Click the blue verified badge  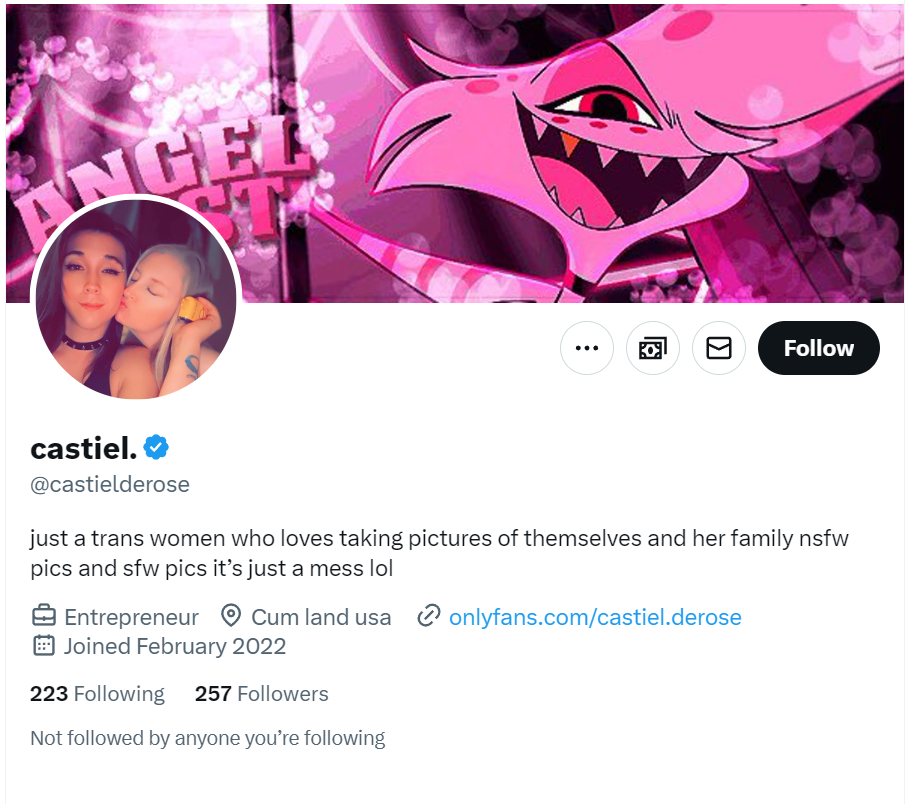[x=156, y=448]
